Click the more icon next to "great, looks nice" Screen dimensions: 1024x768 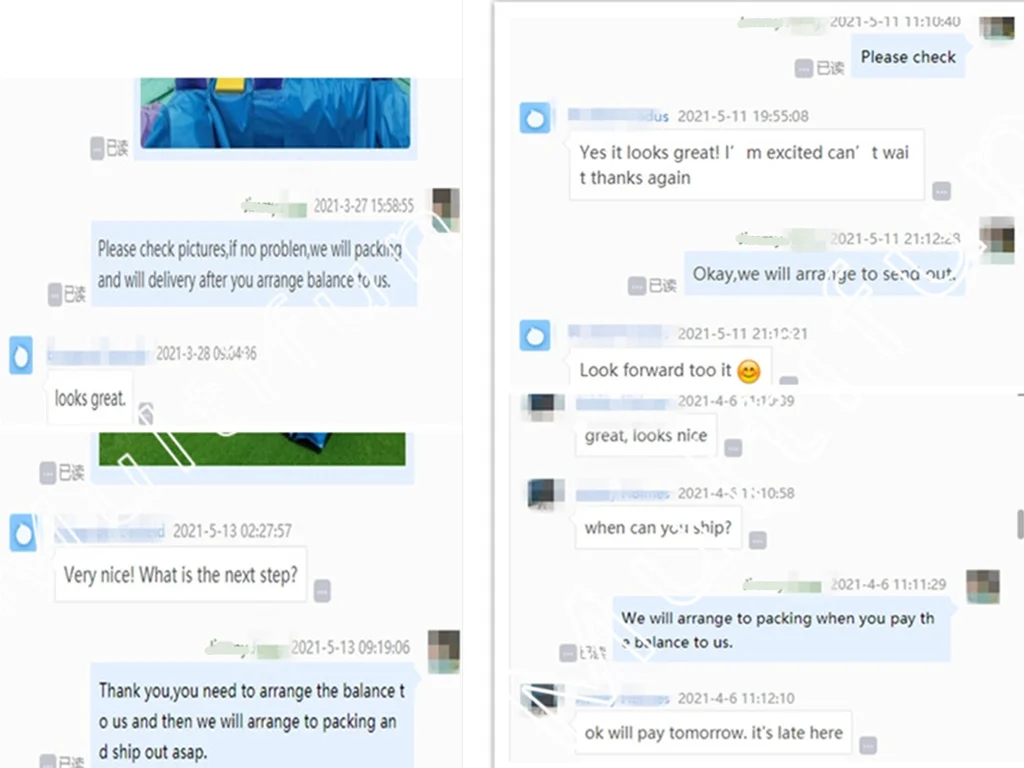click(x=733, y=448)
